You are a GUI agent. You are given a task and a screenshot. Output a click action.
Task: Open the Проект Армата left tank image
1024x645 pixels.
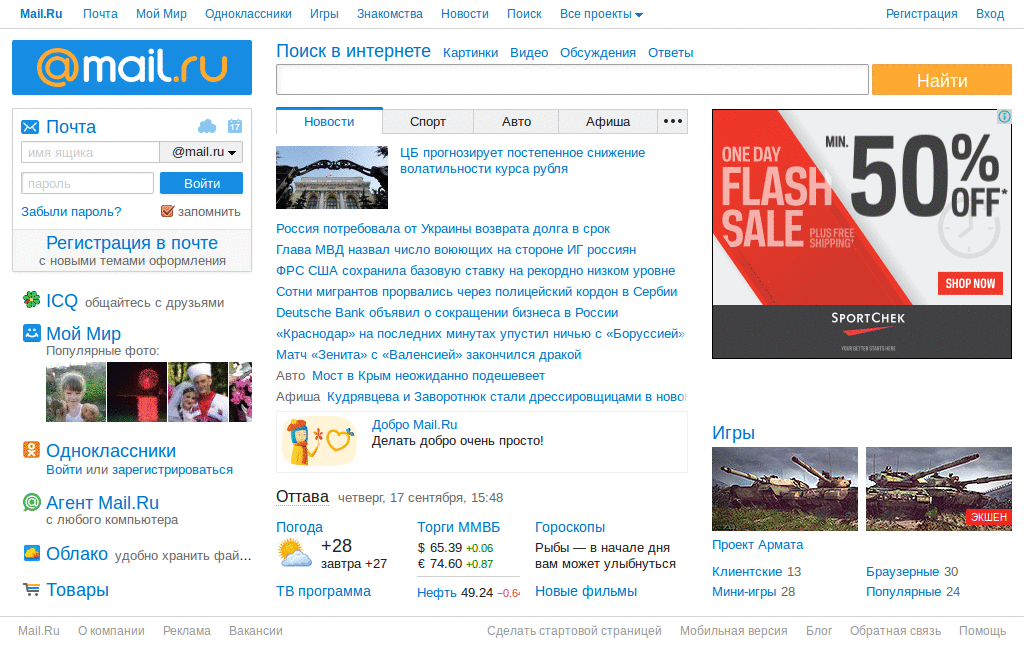(x=785, y=489)
